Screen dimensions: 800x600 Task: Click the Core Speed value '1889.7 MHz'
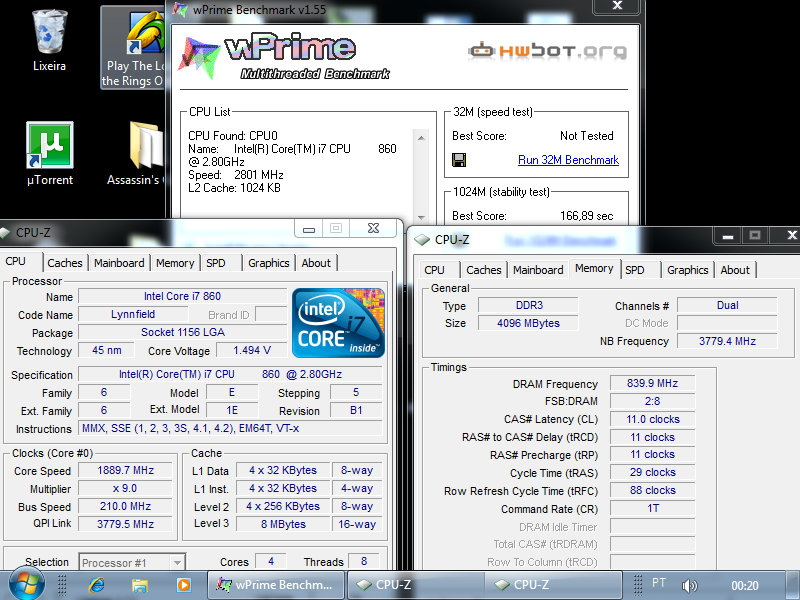click(126, 470)
